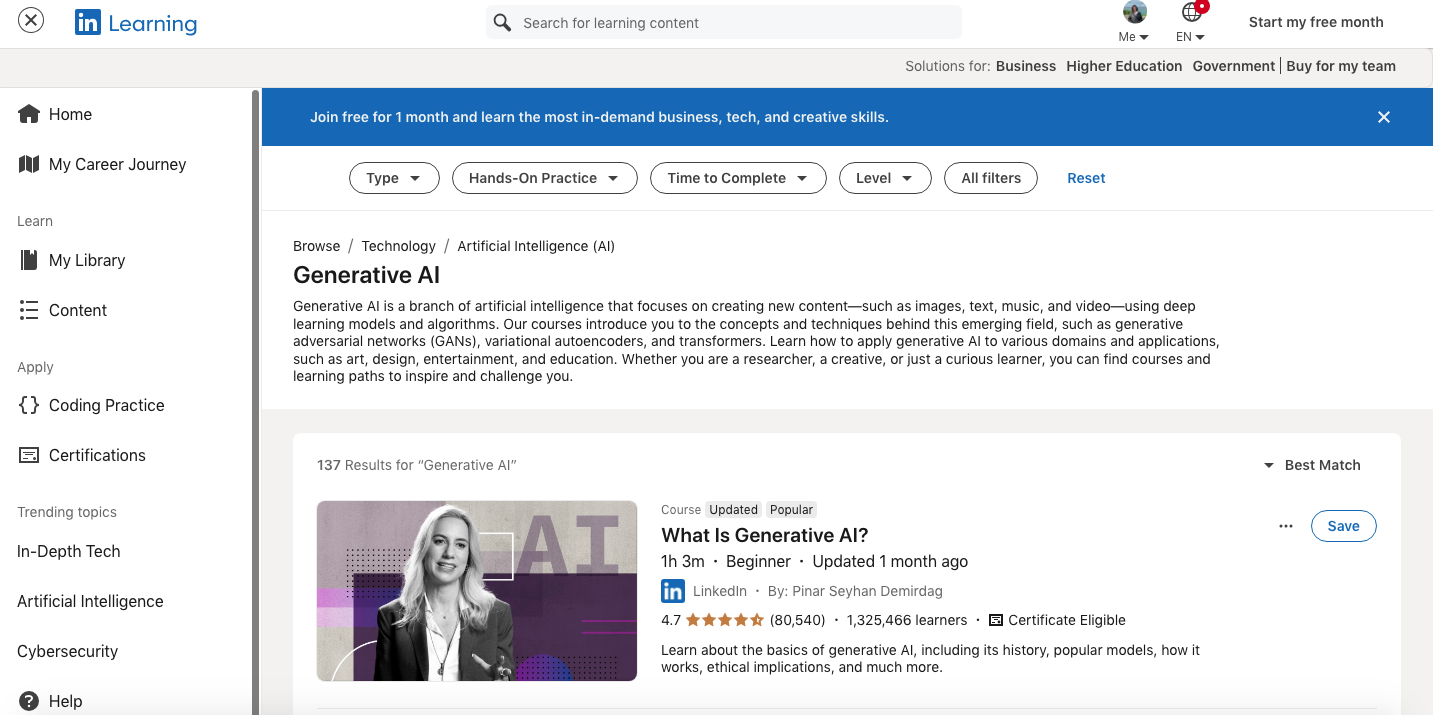Click the Certificate Eligible icon
This screenshot has height=715, width=1433.
coord(995,620)
